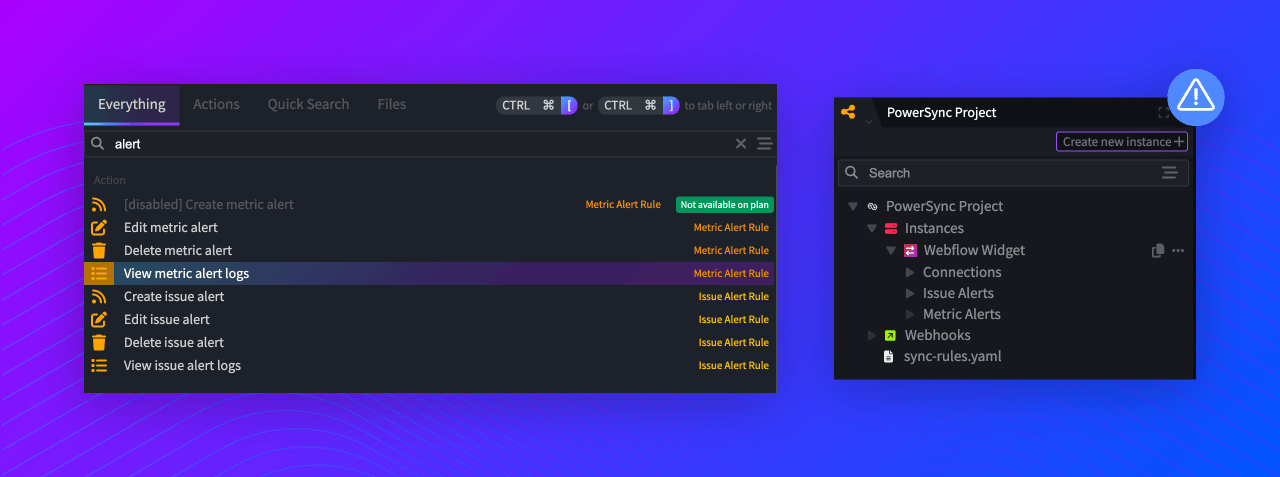The image size is (1280, 477).
Task: Select the Webflow Widget tree label
Action: point(974,251)
